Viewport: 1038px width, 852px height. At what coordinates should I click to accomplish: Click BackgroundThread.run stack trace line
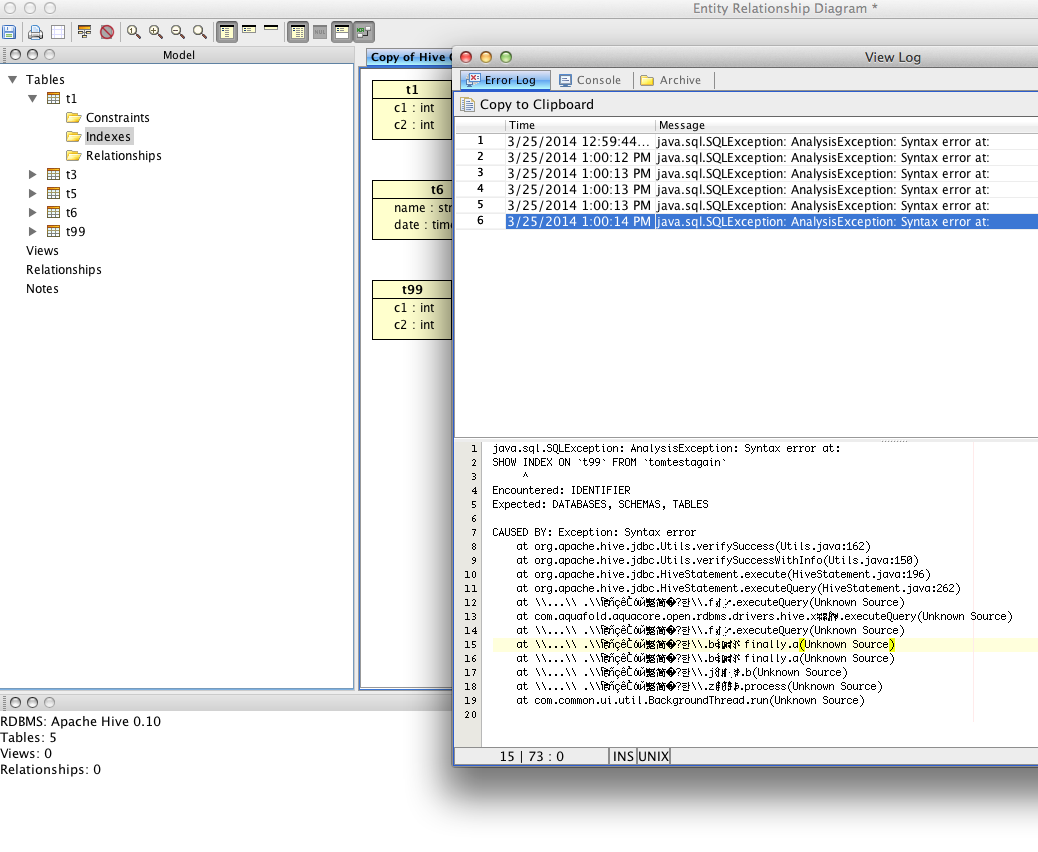click(690, 700)
